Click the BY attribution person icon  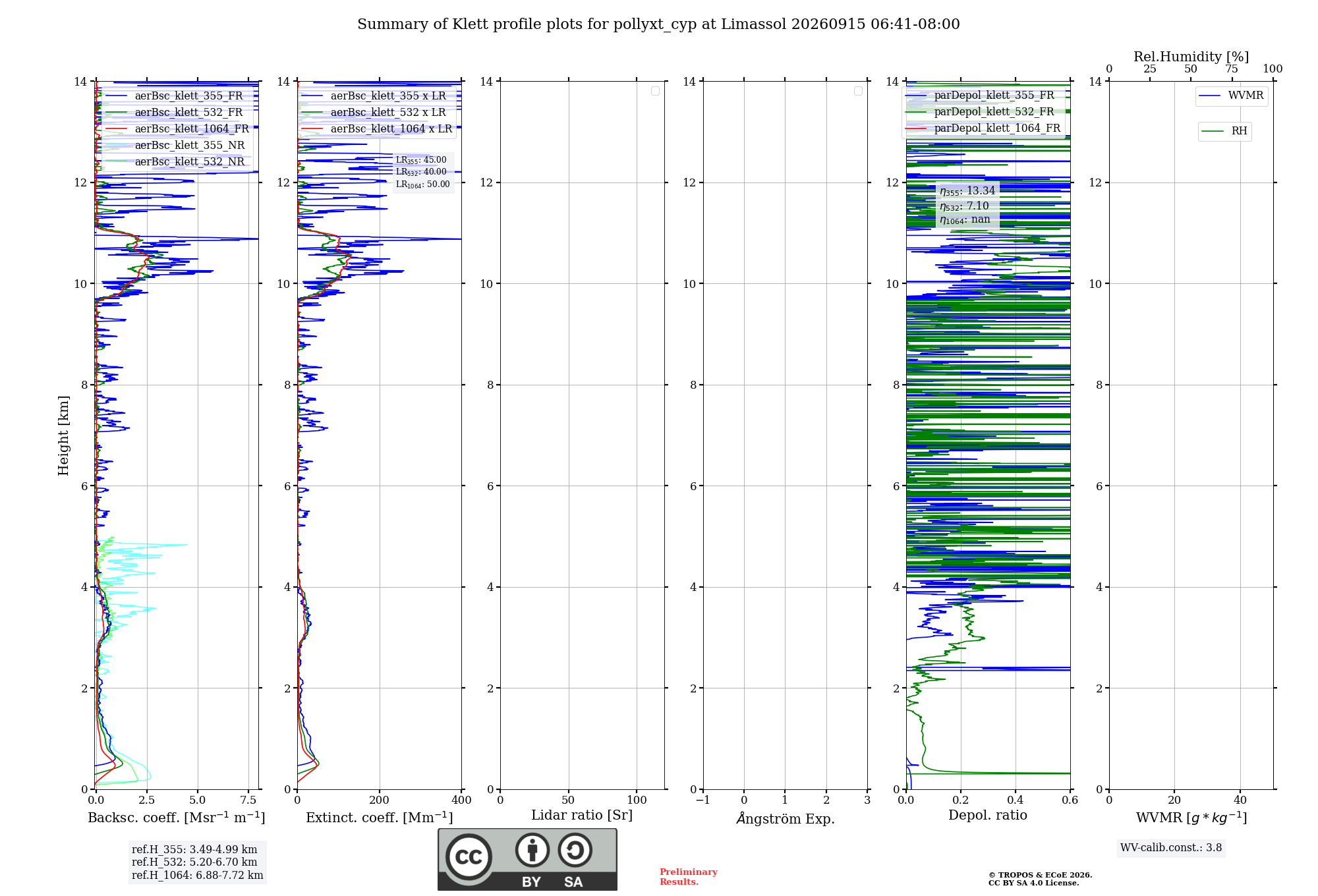532,850
